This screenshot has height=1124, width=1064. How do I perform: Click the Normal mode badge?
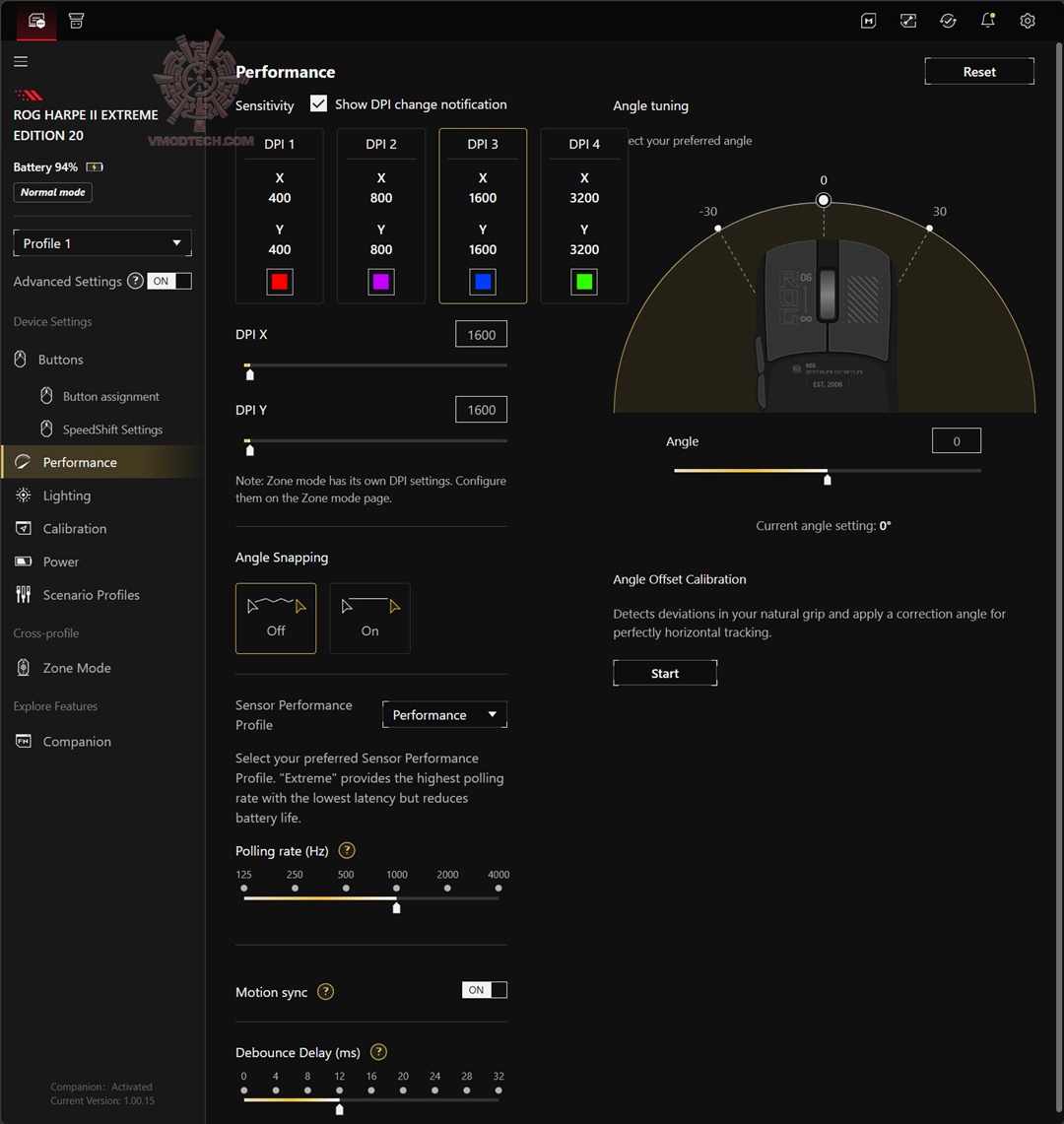pos(52,192)
